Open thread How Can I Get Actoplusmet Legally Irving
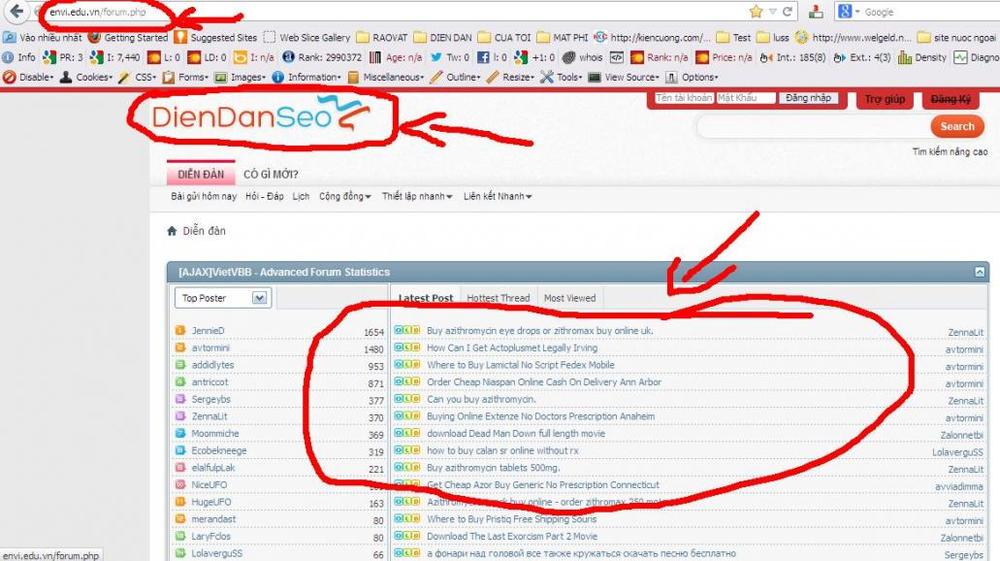The width and height of the screenshot is (1000, 561). click(x=512, y=347)
